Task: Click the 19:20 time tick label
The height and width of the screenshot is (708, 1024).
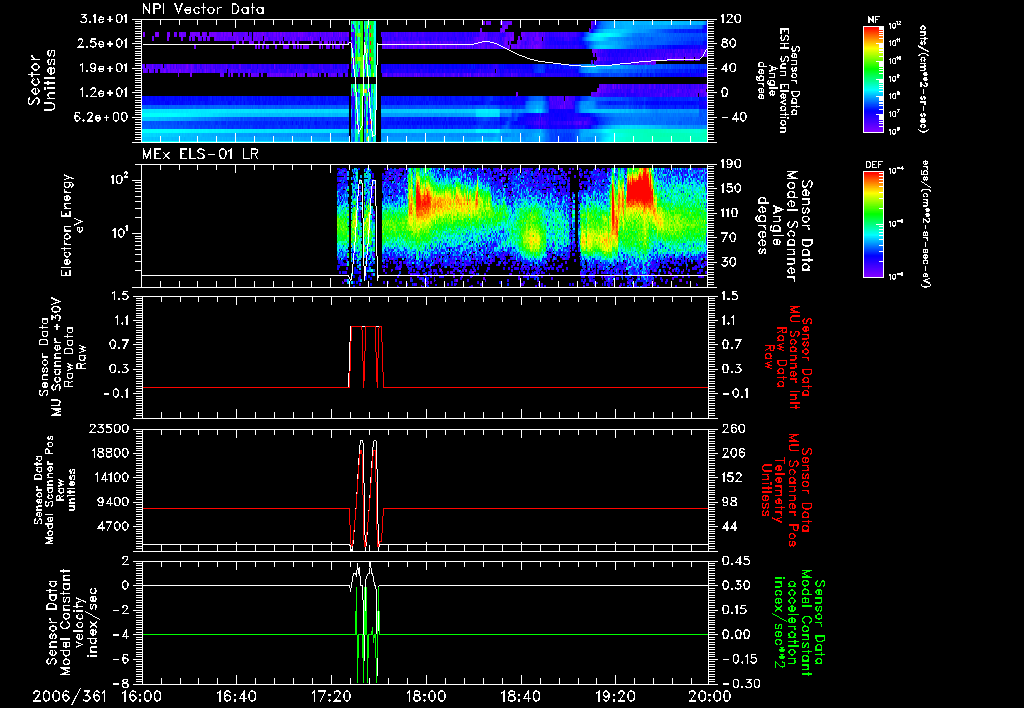Action: coord(615,696)
